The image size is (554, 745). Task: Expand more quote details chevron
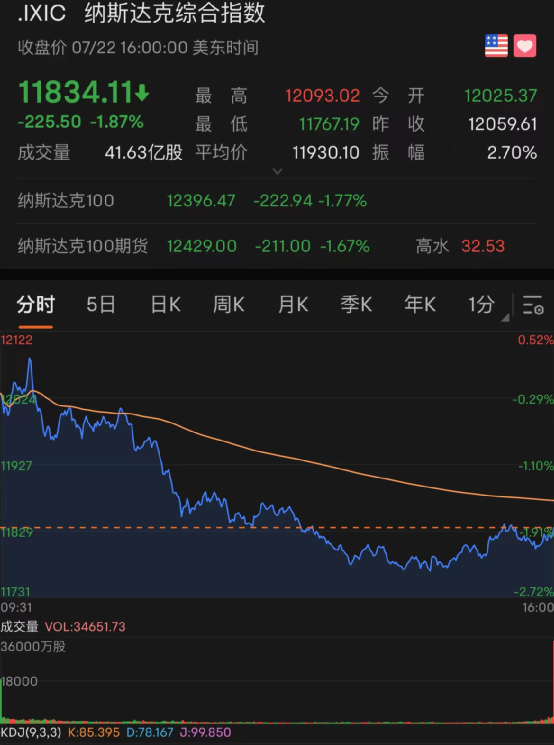277,171
